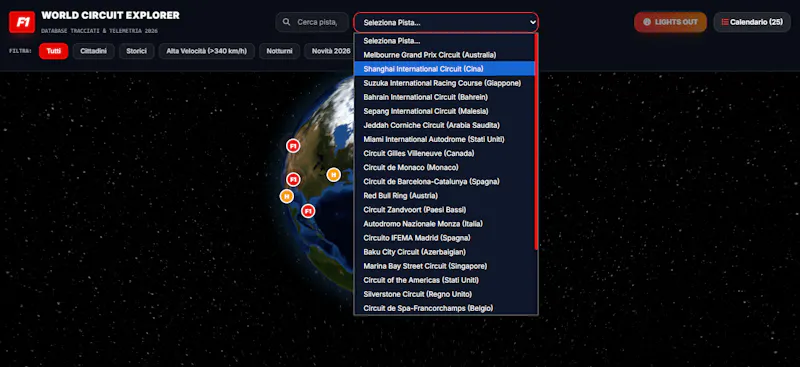Image resolution: width=800 pixels, height=367 pixels.
Task: Pick Circuit de Monaco (Monaco)
Action: point(444,167)
